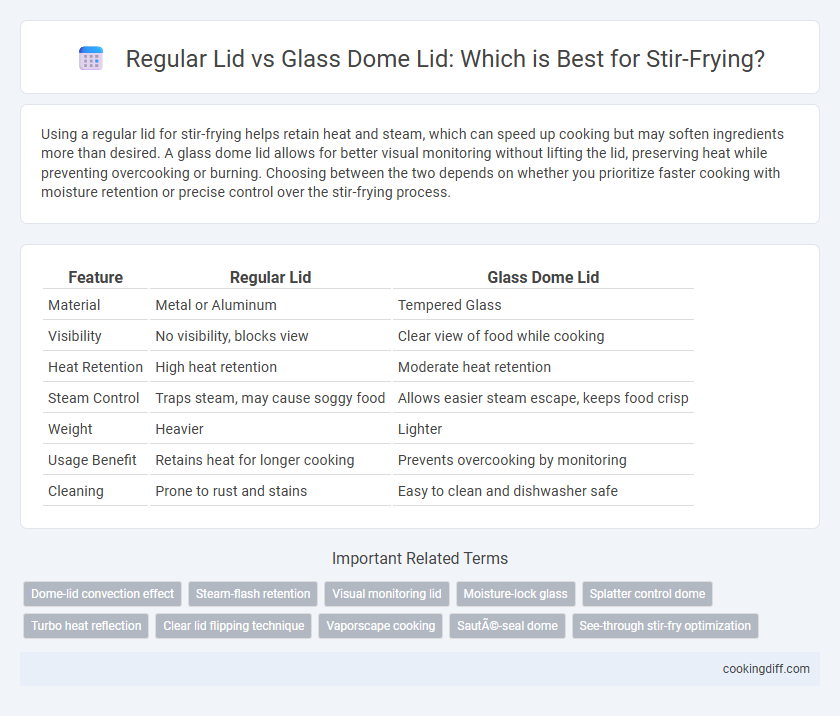Open the 'Dome-lid convection effect' tag
This screenshot has width=840, height=716.
(102, 594)
